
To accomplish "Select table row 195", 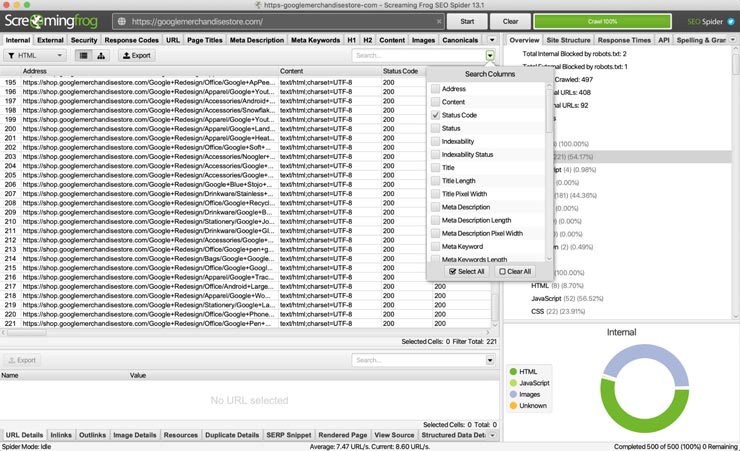I will (x=212, y=82).
